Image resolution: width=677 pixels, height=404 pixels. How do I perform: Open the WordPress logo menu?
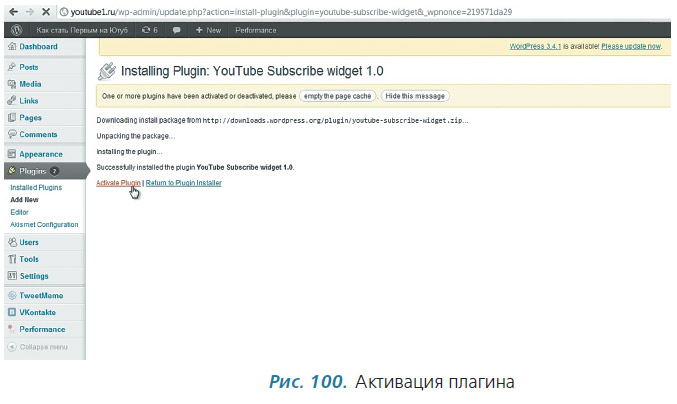(16, 30)
